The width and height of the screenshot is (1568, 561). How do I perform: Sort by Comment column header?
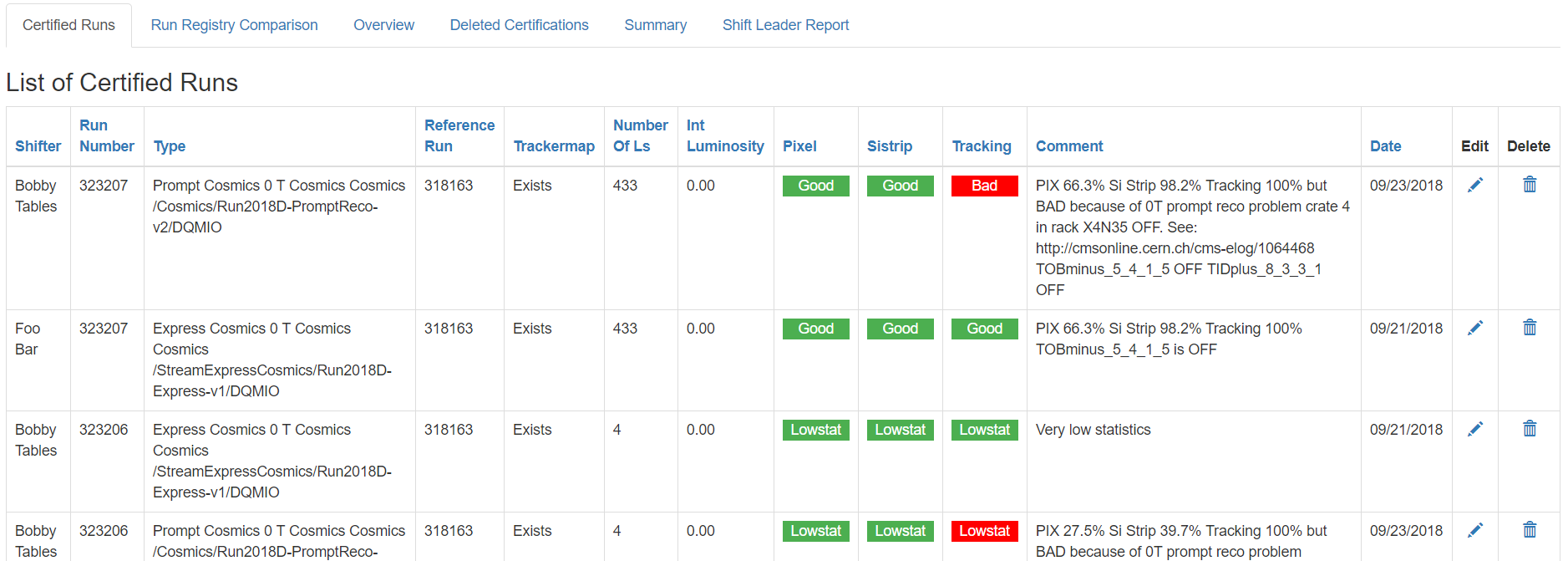point(1069,146)
